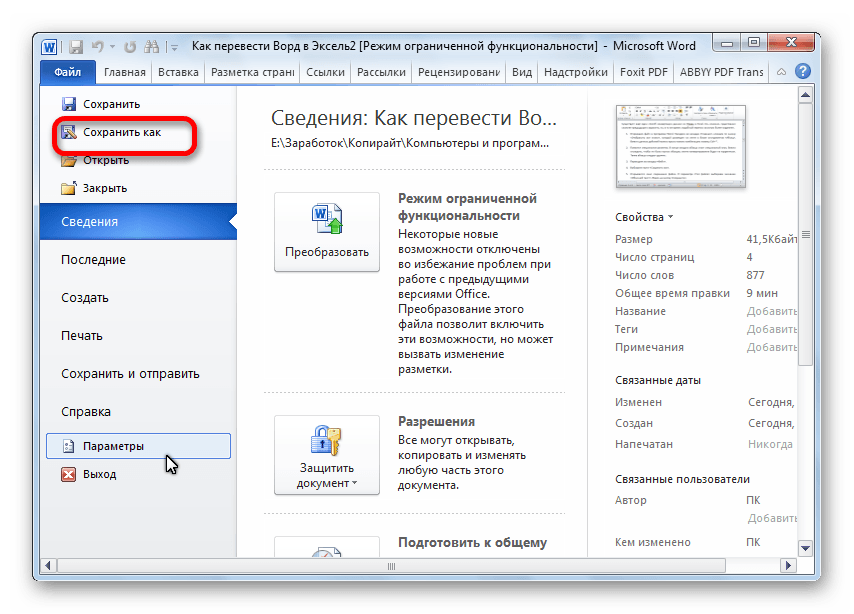
Task: Open the Word Help question mark icon
Action: tap(801, 72)
